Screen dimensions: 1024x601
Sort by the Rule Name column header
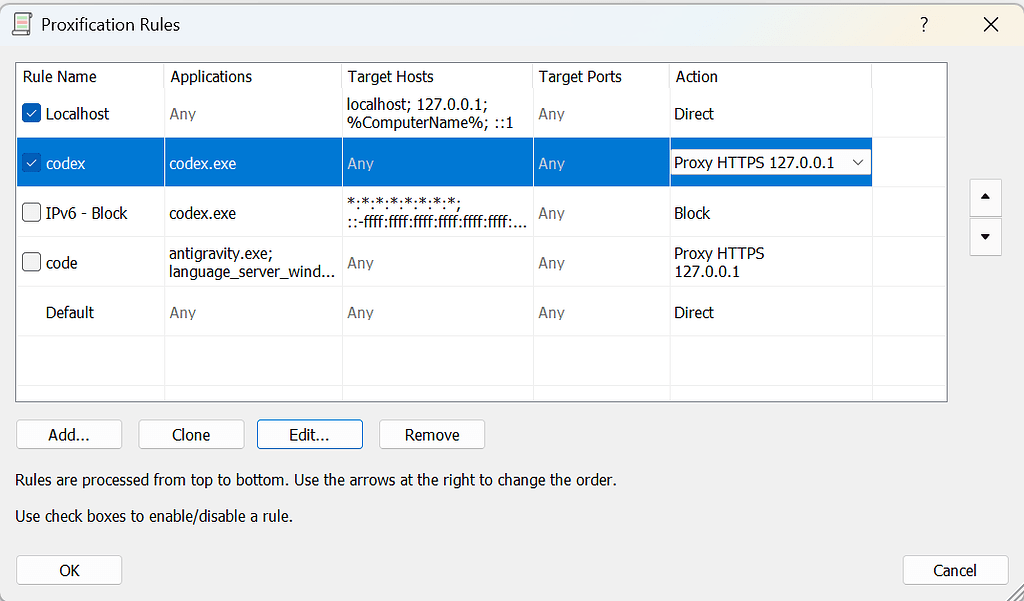coord(90,76)
